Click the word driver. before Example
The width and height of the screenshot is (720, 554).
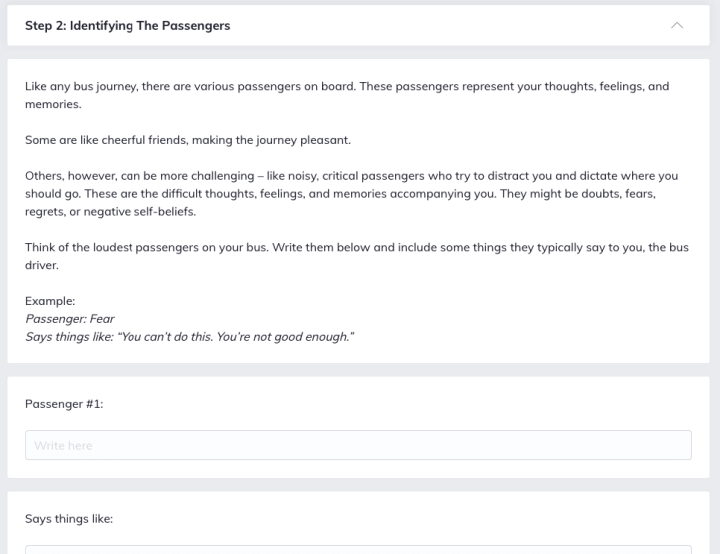42,265
